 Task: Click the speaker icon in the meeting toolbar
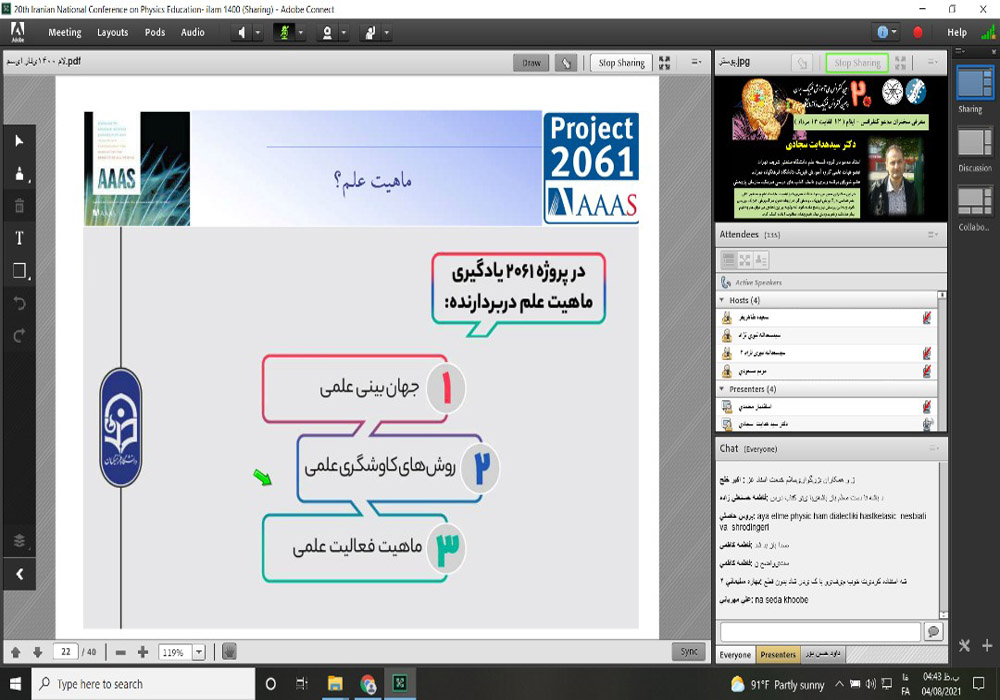pyautogui.click(x=242, y=32)
